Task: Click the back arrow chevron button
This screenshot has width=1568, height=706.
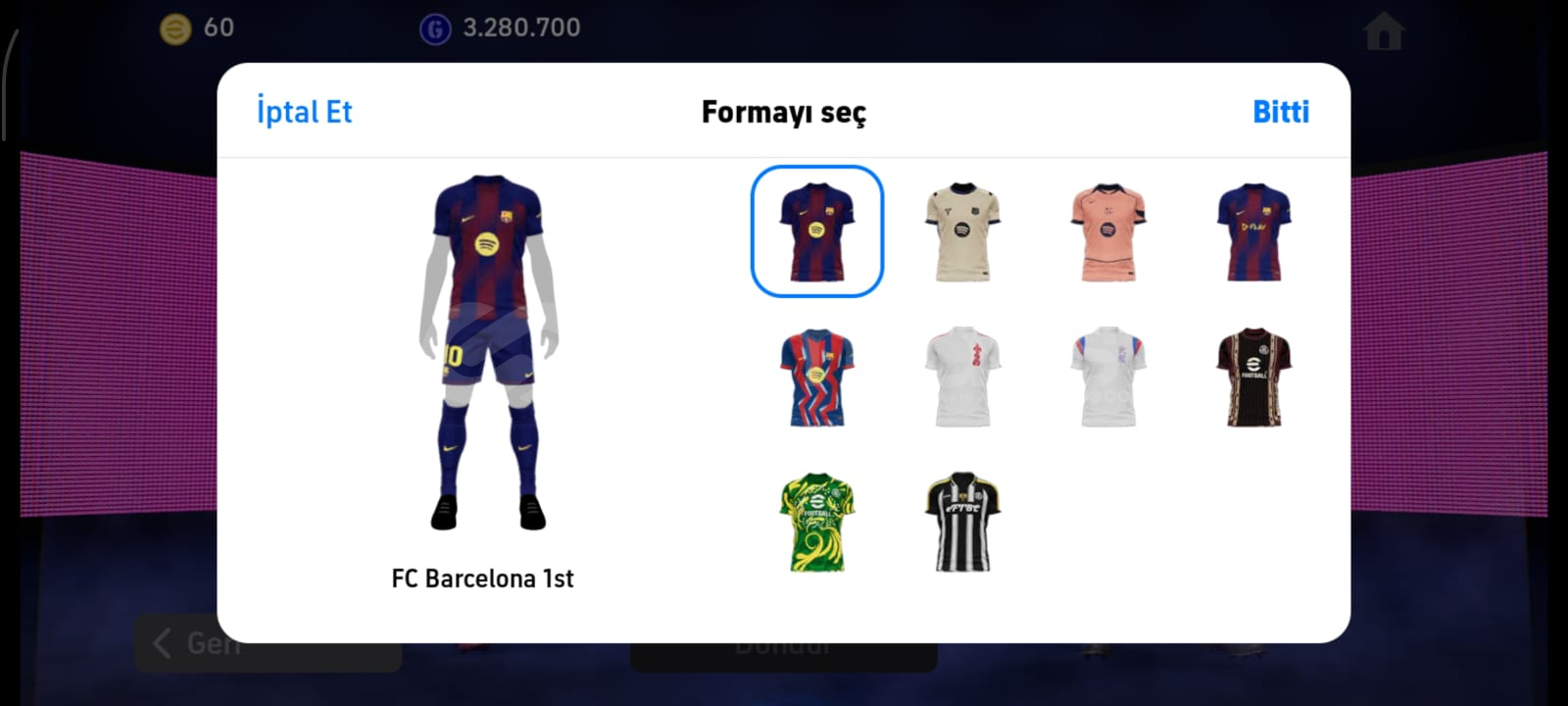Action: (163, 643)
